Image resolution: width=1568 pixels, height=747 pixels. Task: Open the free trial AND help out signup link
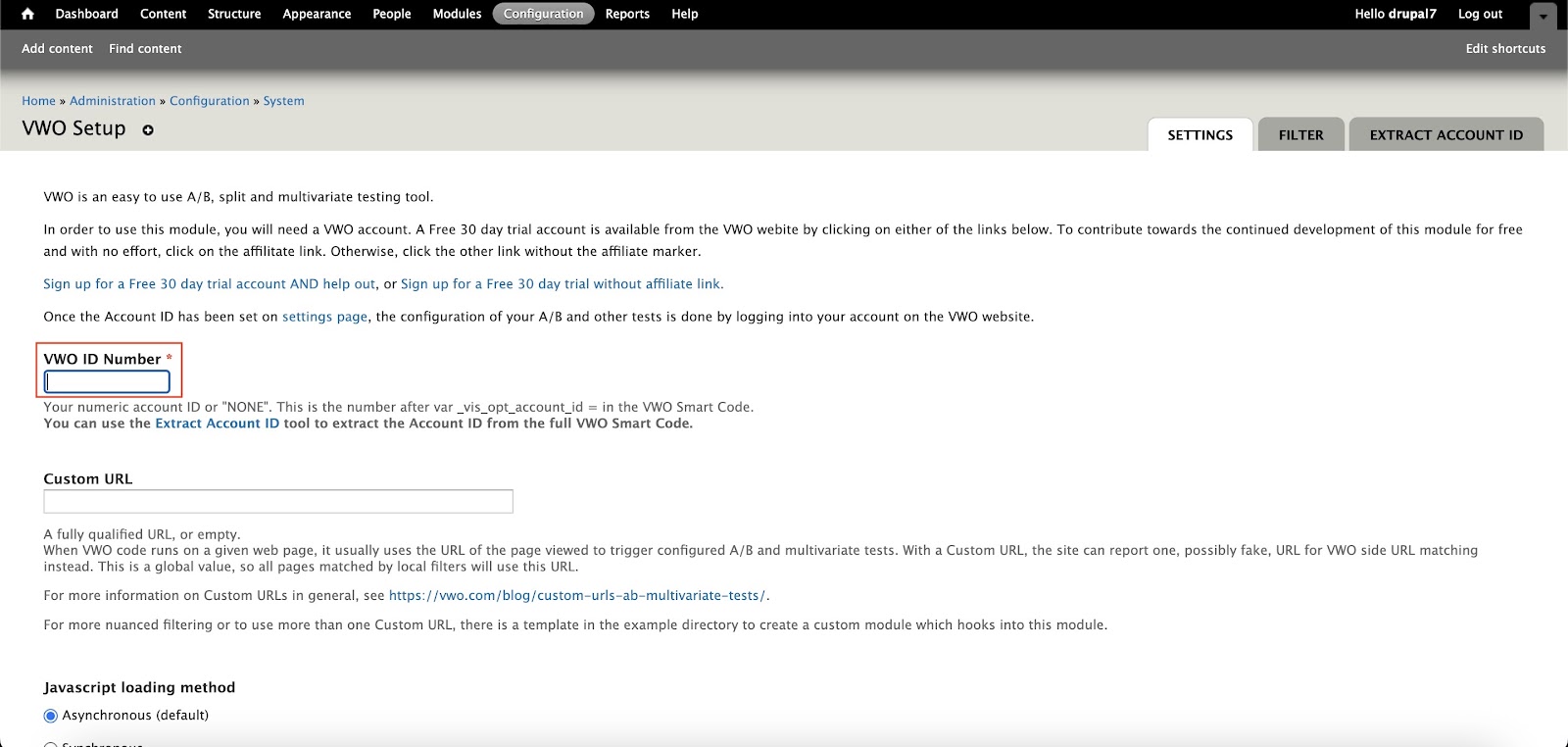pos(210,284)
